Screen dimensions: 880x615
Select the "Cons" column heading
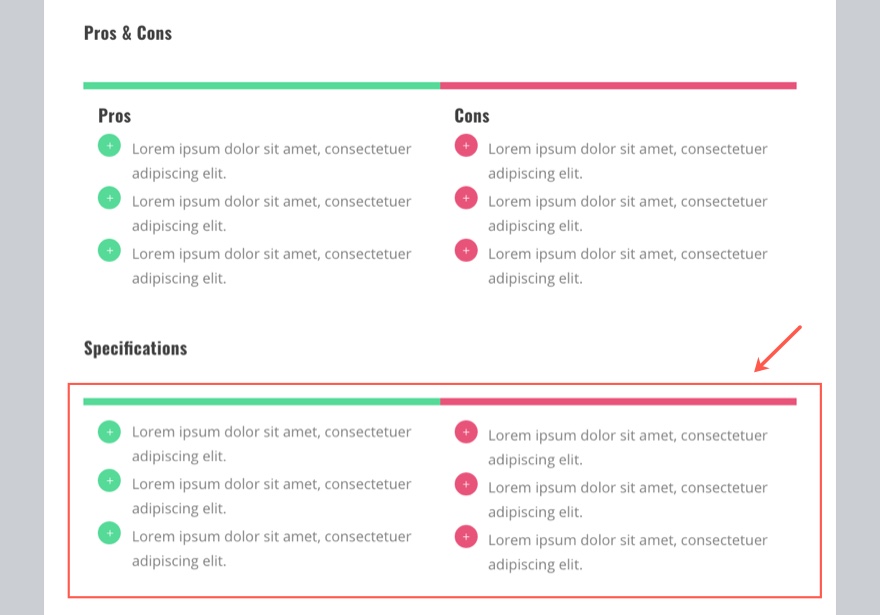tap(472, 116)
